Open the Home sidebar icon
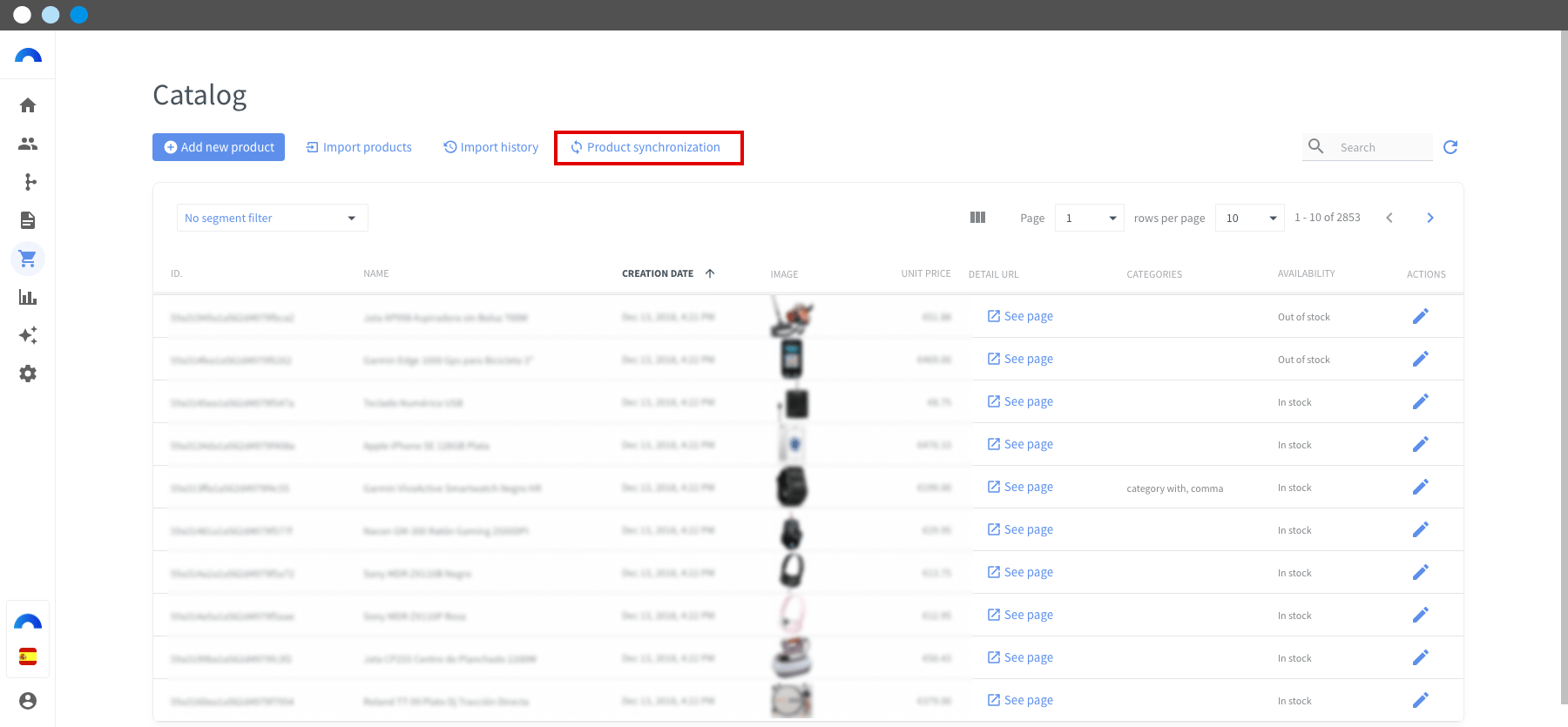 pos(28,105)
